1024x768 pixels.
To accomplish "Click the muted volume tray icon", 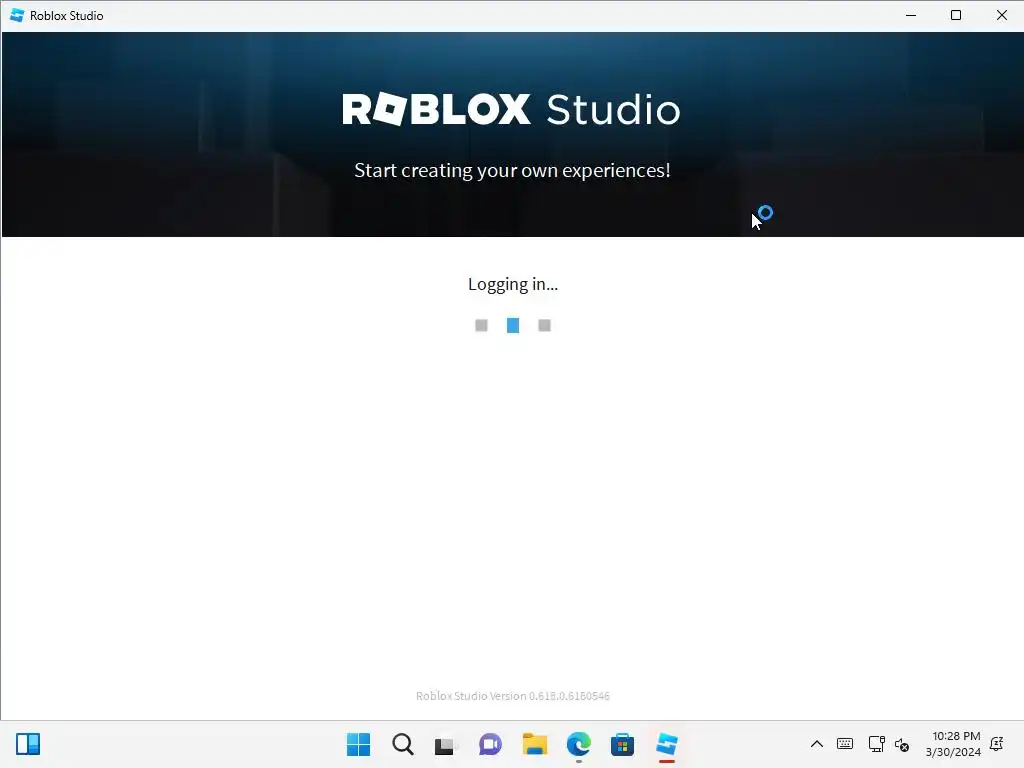I will 902,744.
